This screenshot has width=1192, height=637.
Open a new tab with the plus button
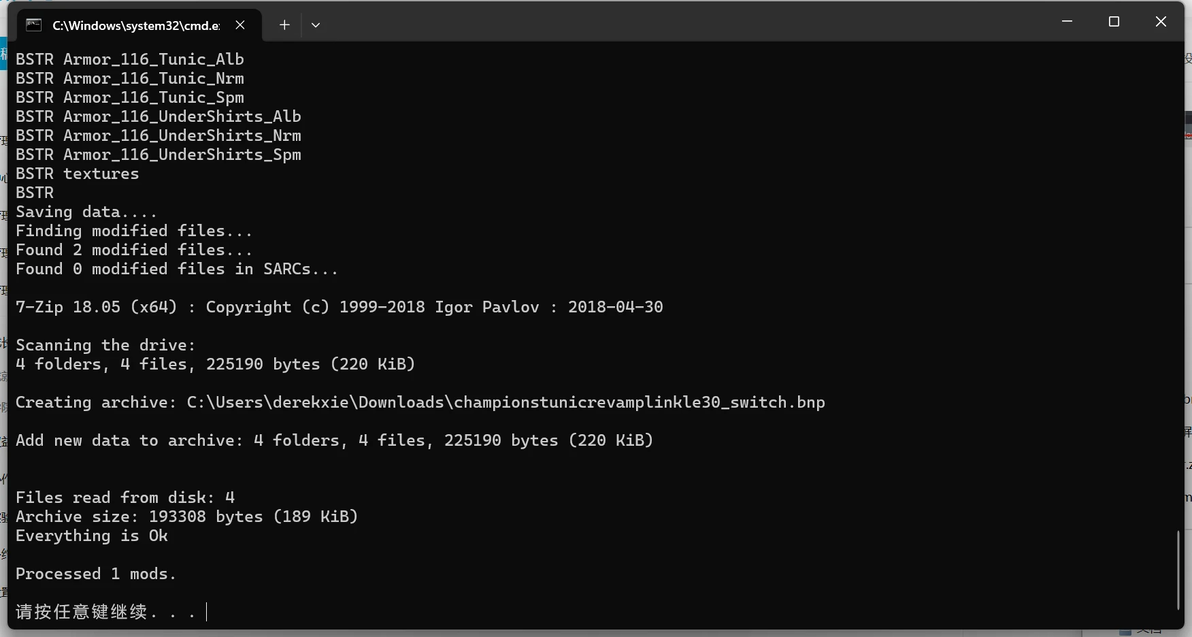(284, 25)
